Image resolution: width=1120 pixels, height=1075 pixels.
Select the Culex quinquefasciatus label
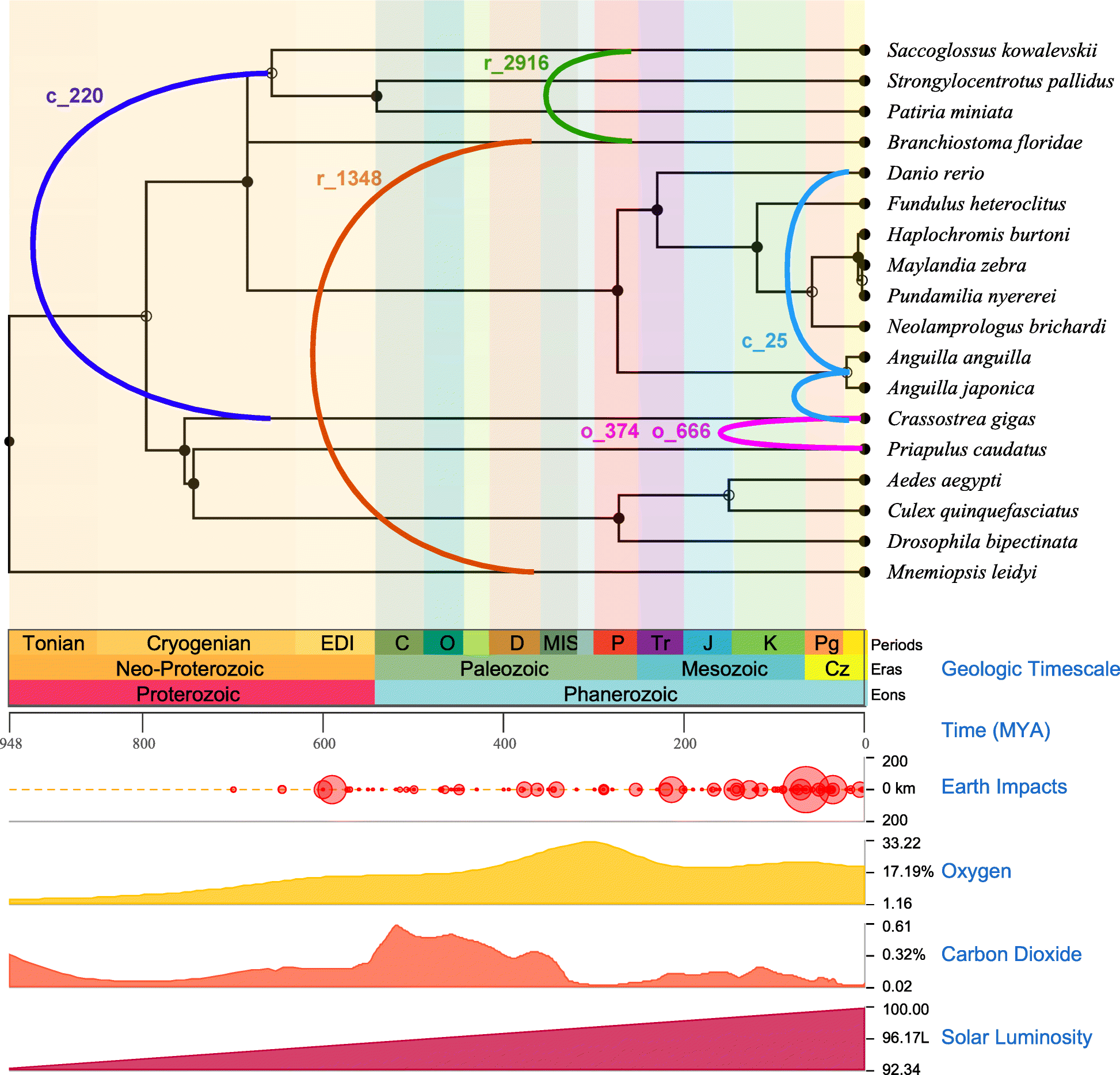[983, 510]
